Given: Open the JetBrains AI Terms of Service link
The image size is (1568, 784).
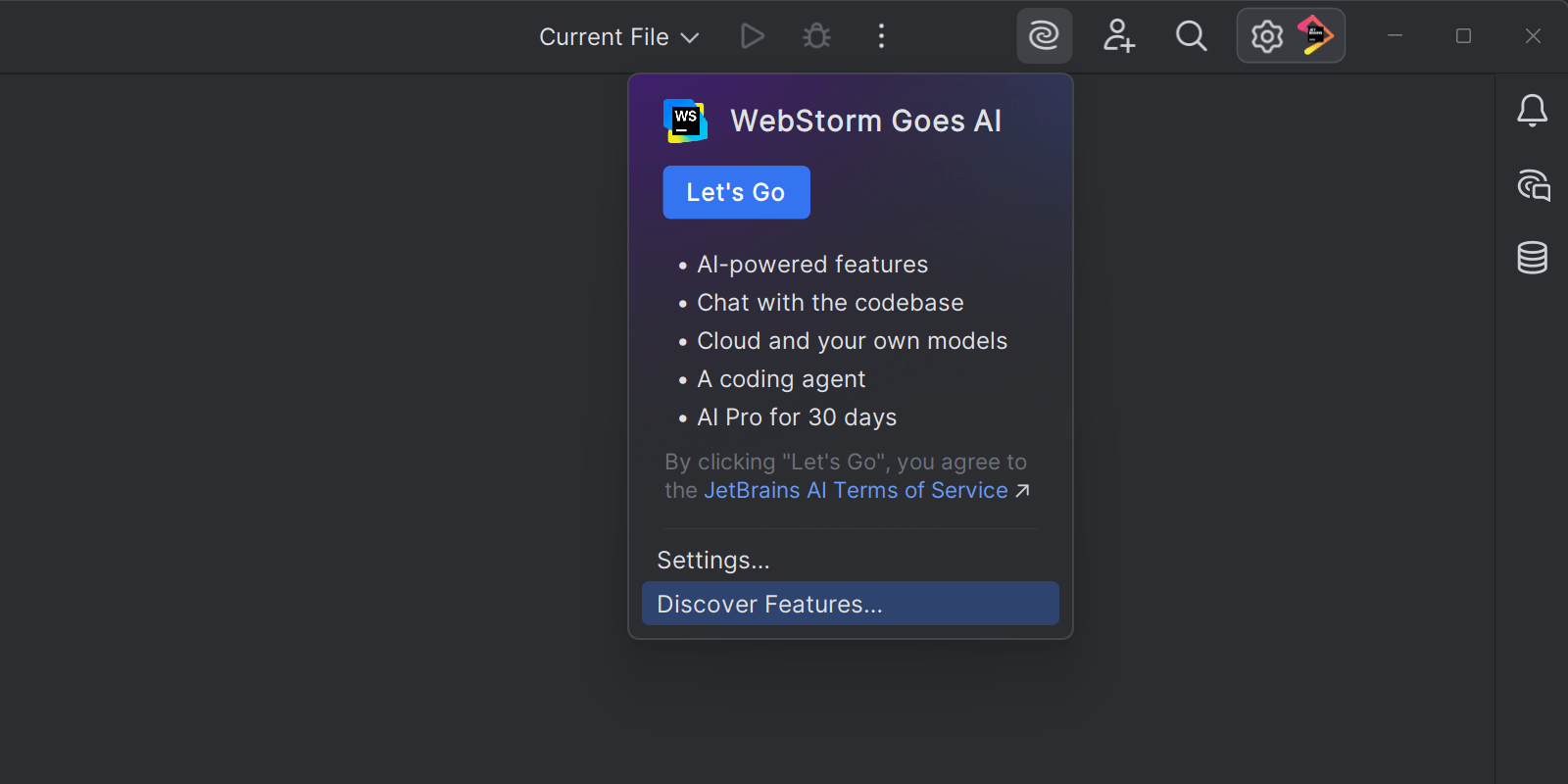Looking at the screenshot, I should [856, 490].
